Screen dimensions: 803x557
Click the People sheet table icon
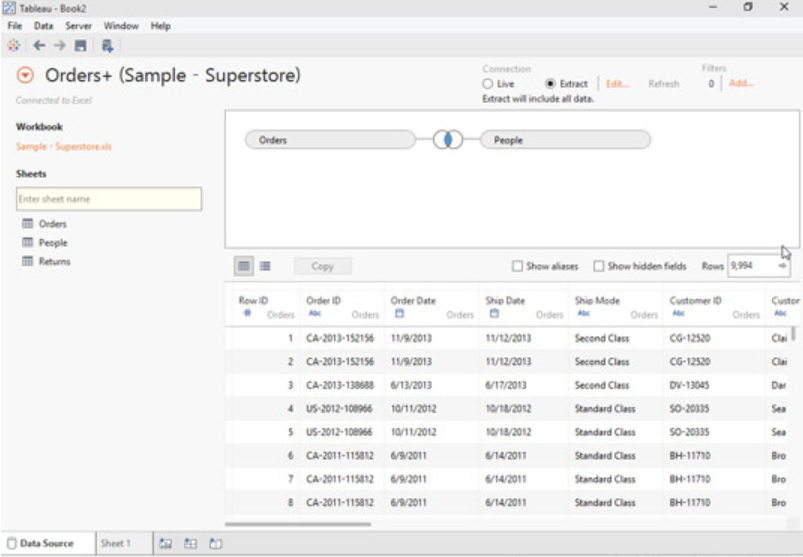(28, 242)
